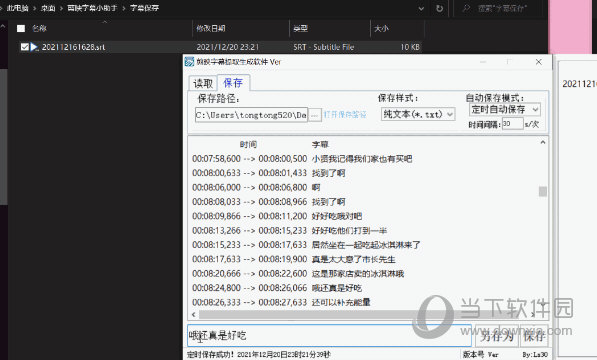Click the subtitle app icon in title bar
The width and height of the screenshot is (597, 360).
click(189, 62)
